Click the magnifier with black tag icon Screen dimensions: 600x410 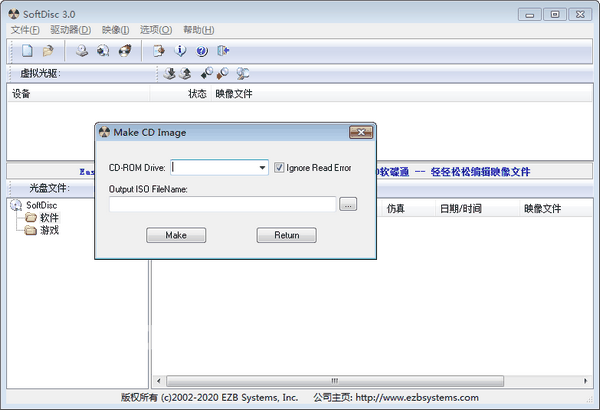click(207, 73)
